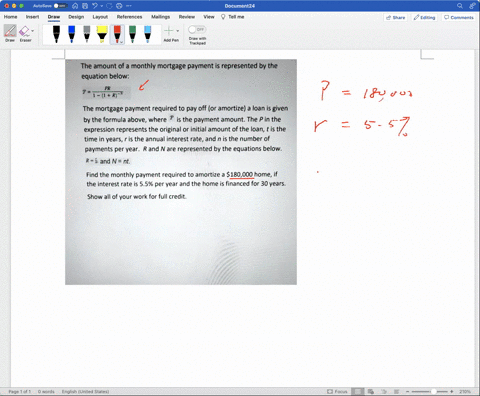
Task: Open the Design ribbon tab
Action: [x=76, y=17]
